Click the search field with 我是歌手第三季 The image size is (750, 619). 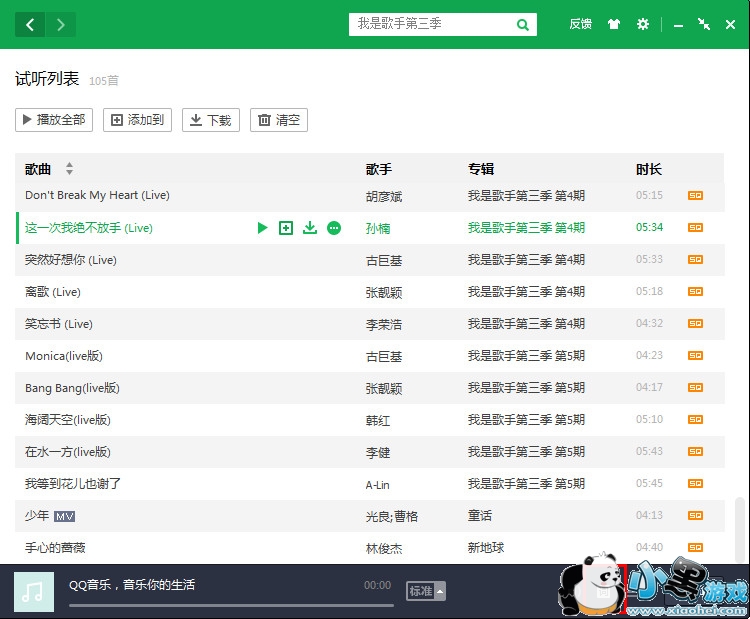pyautogui.click(x=430, y=25)
